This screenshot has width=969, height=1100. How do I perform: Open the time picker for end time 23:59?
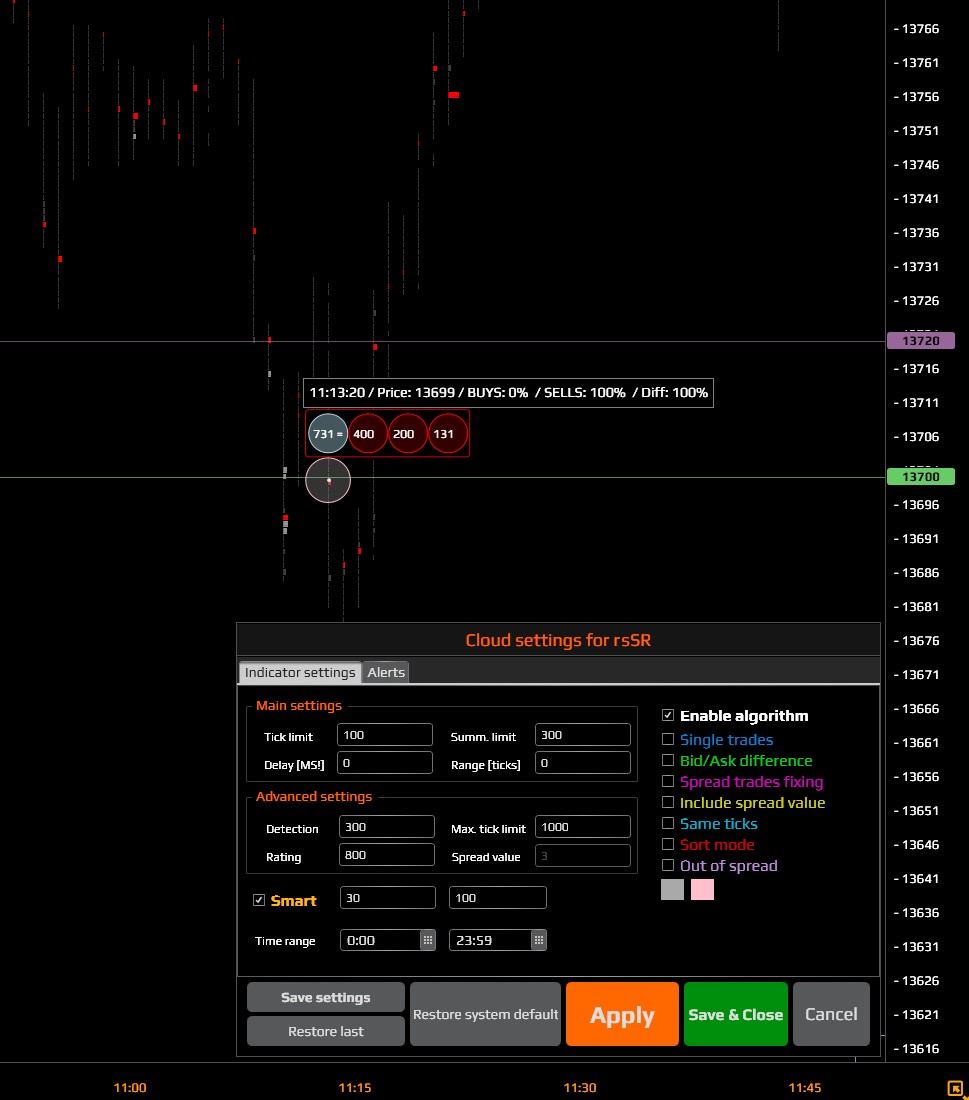(x=538, y=940)
